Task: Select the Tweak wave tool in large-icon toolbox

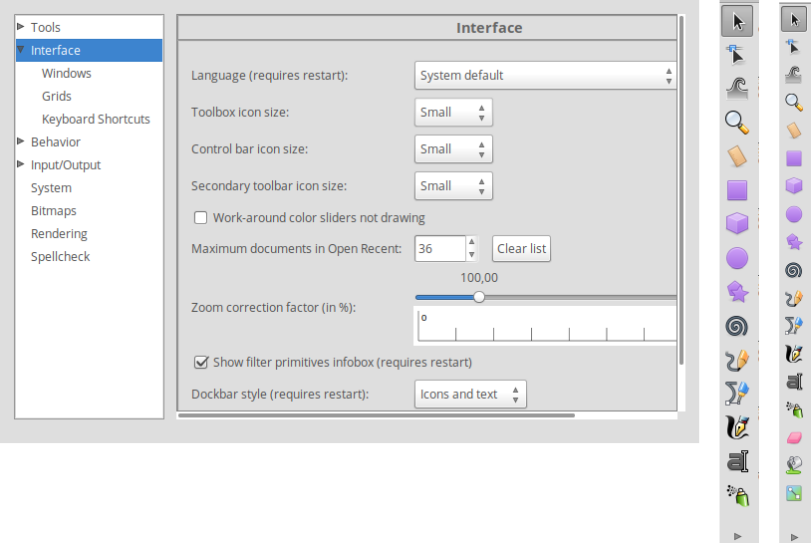Action: [737, 88]
